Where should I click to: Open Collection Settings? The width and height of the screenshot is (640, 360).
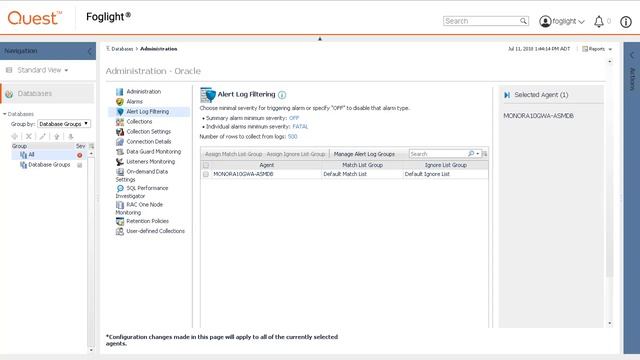tap(149, 131)
